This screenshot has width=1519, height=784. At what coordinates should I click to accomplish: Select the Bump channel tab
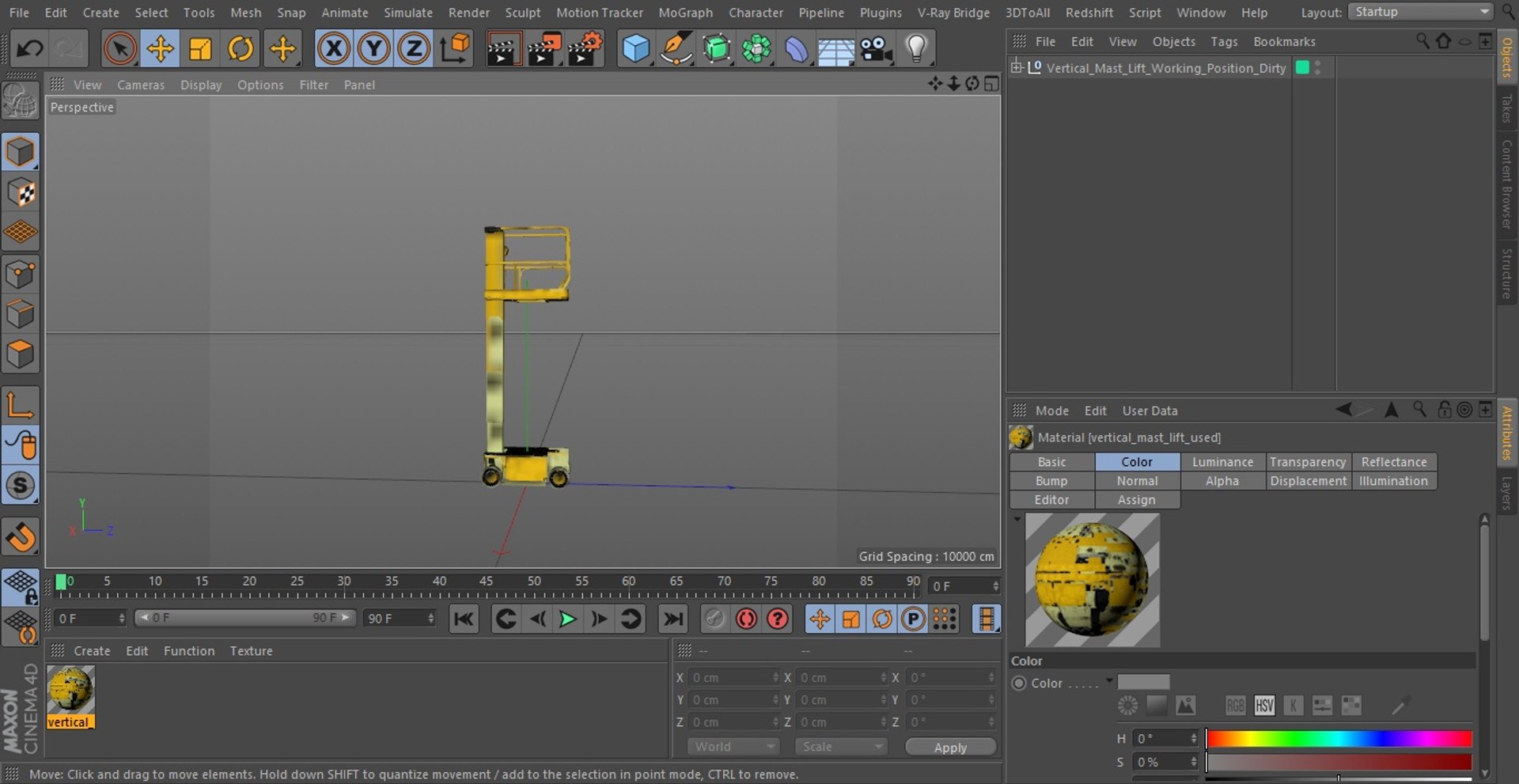tap(1051, 481)
